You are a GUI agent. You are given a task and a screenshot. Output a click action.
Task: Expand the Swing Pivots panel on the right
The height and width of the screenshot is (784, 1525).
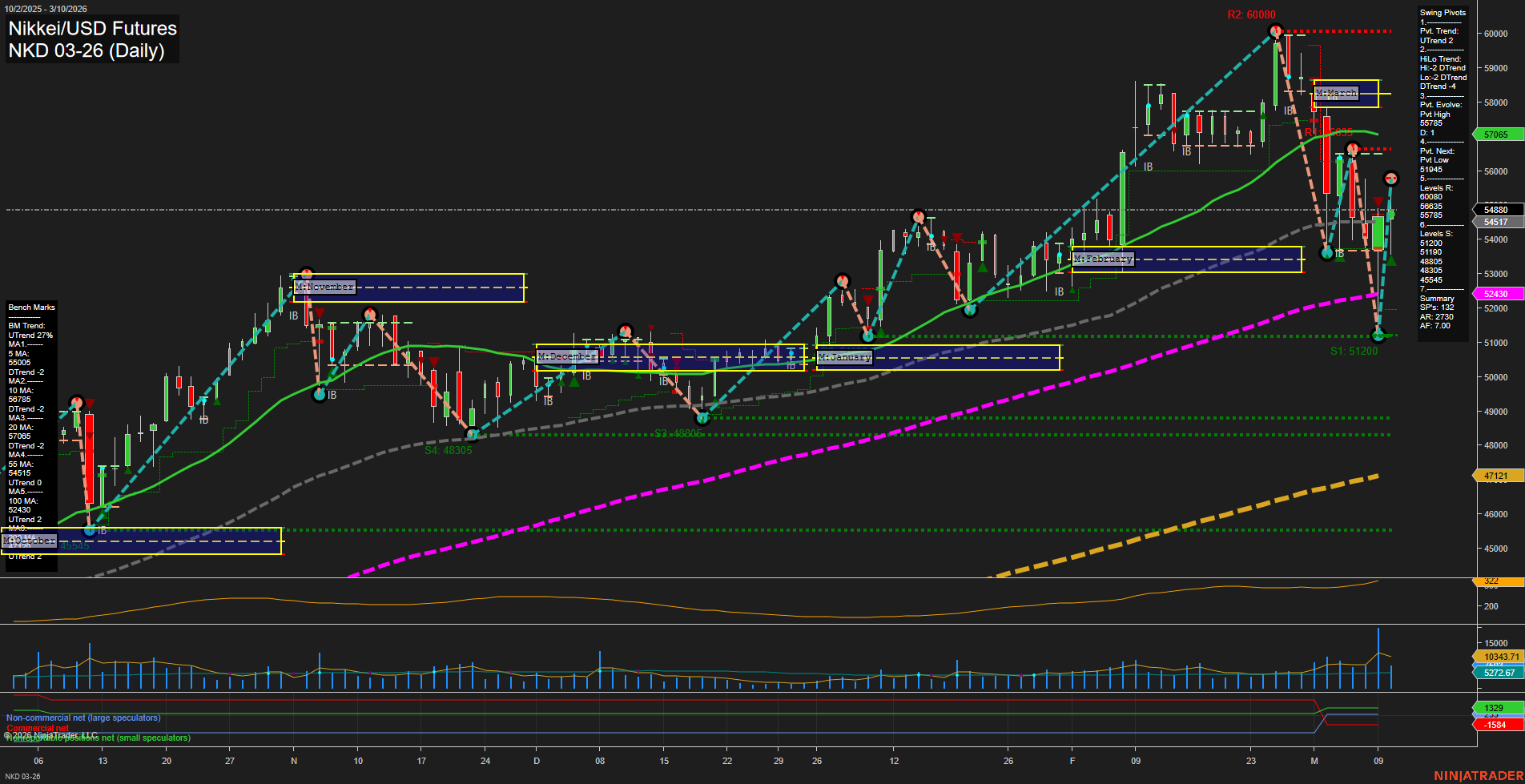pyautogui.click(x=1442, y=12)
